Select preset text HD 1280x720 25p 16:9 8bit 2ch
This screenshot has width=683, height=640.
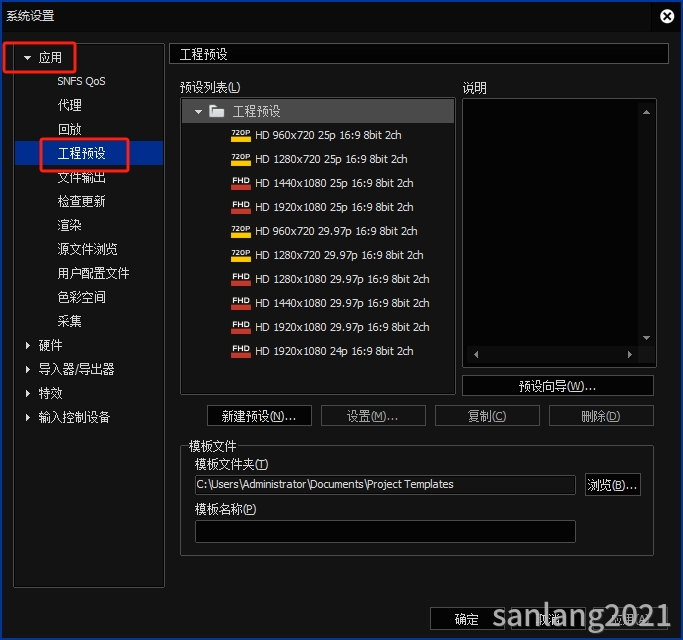coord(331,159)
